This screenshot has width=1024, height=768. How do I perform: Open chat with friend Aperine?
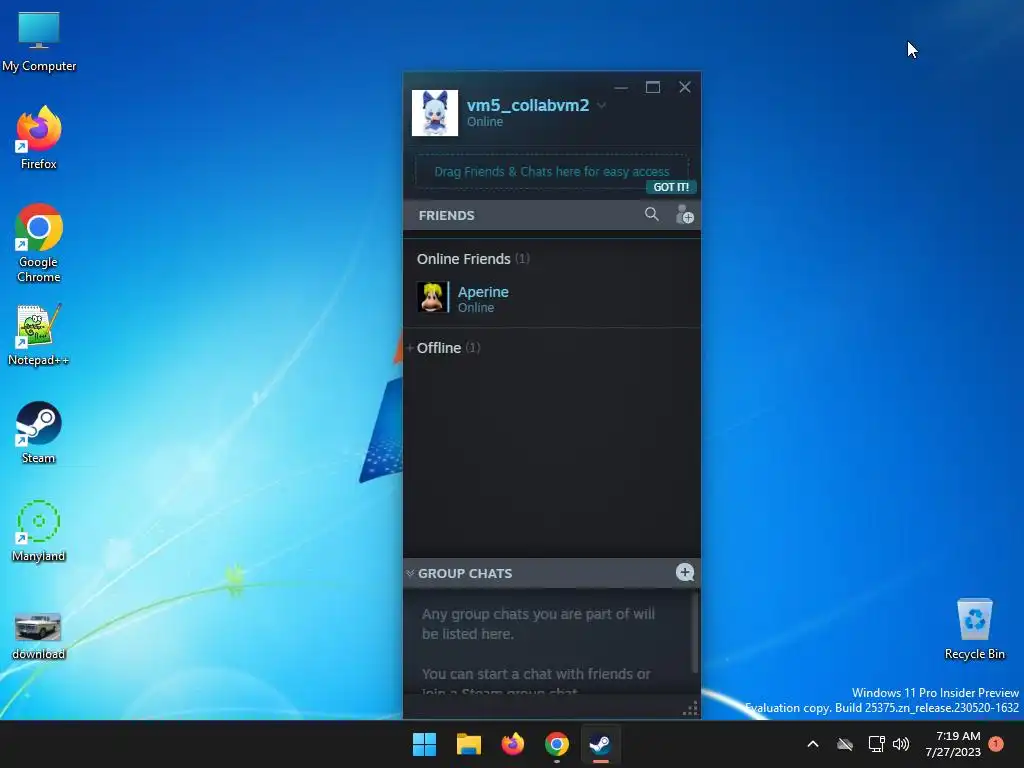coord(552,298)
